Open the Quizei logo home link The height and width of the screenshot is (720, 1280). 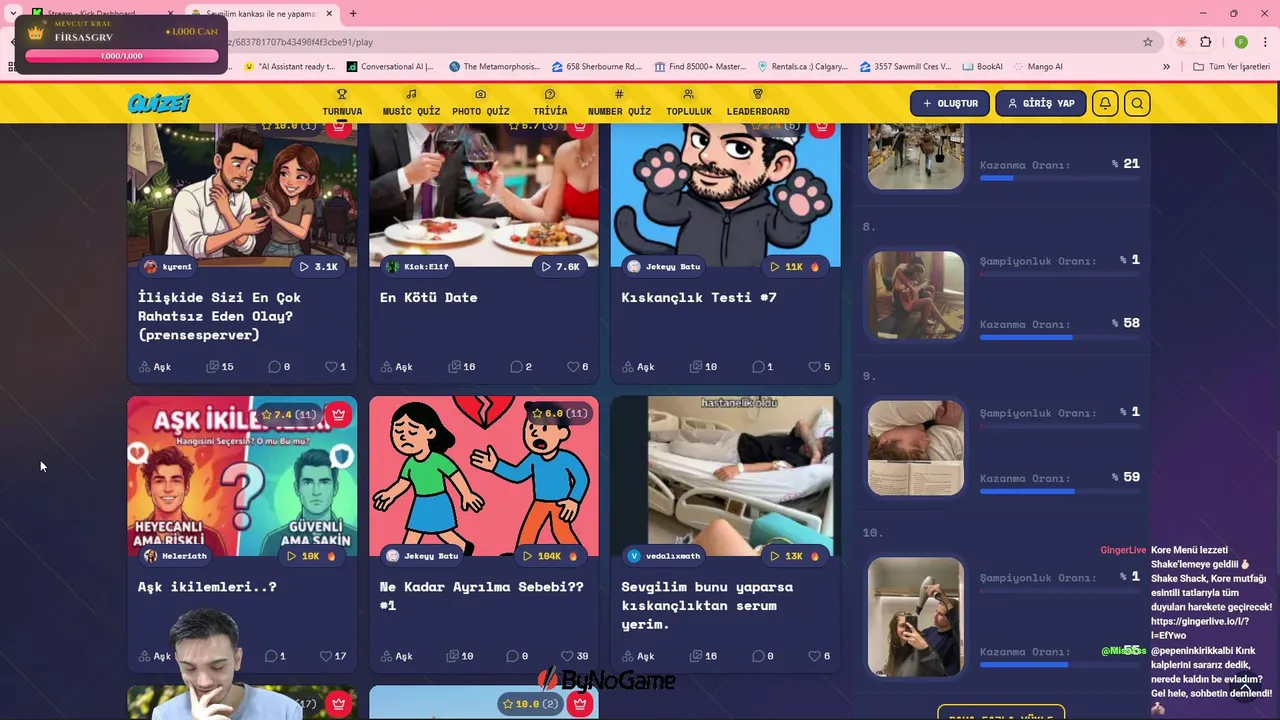point(158,103)
